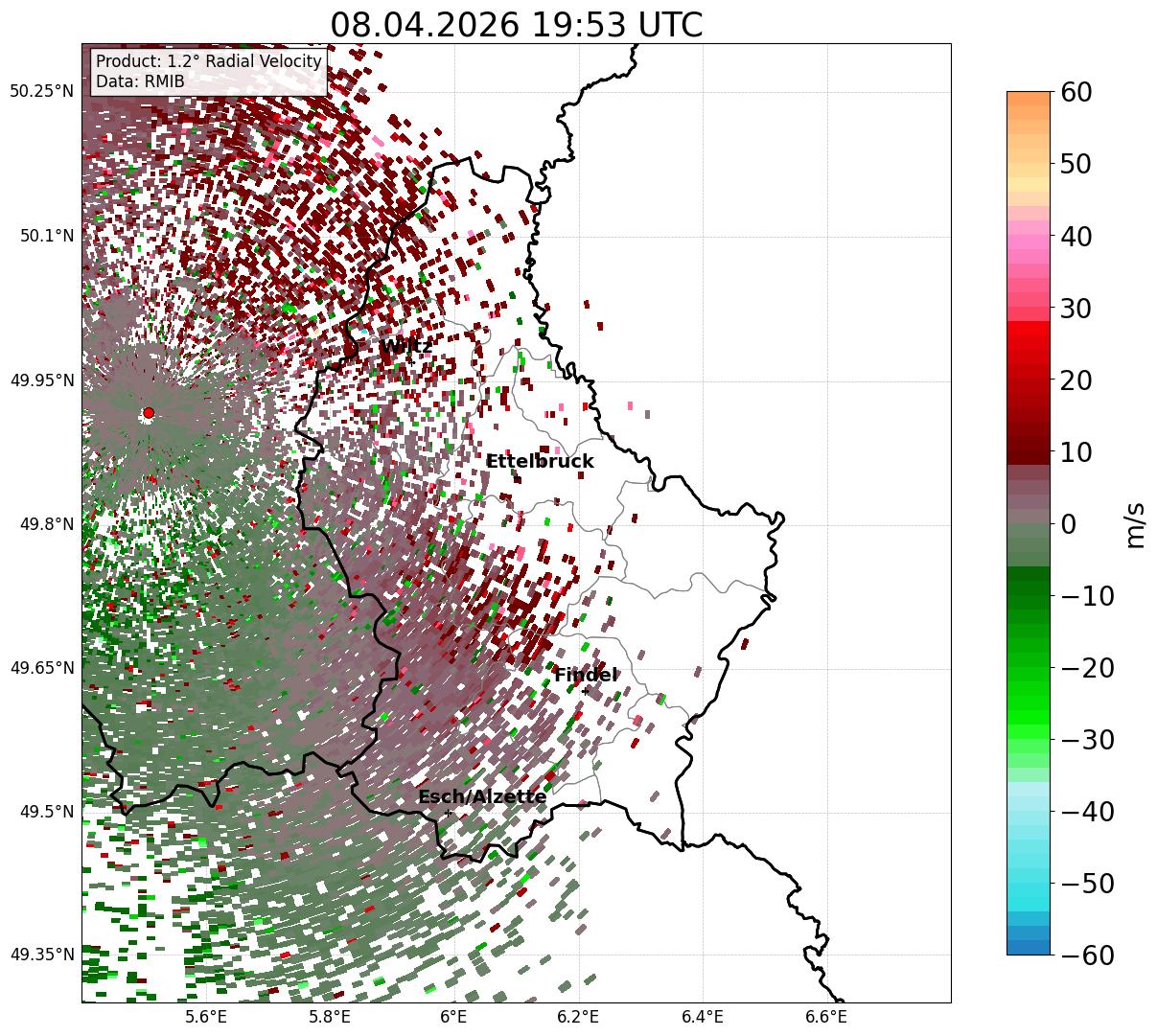Click the m/s colorbar unit label

1136,523
